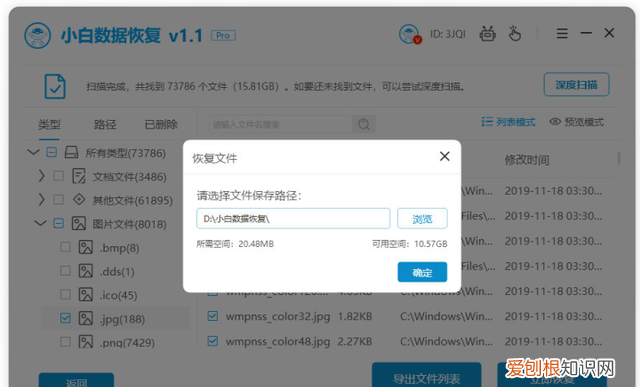Select the .ico(45) tree row label
This screenshot has height=387, width=640.
118,295
